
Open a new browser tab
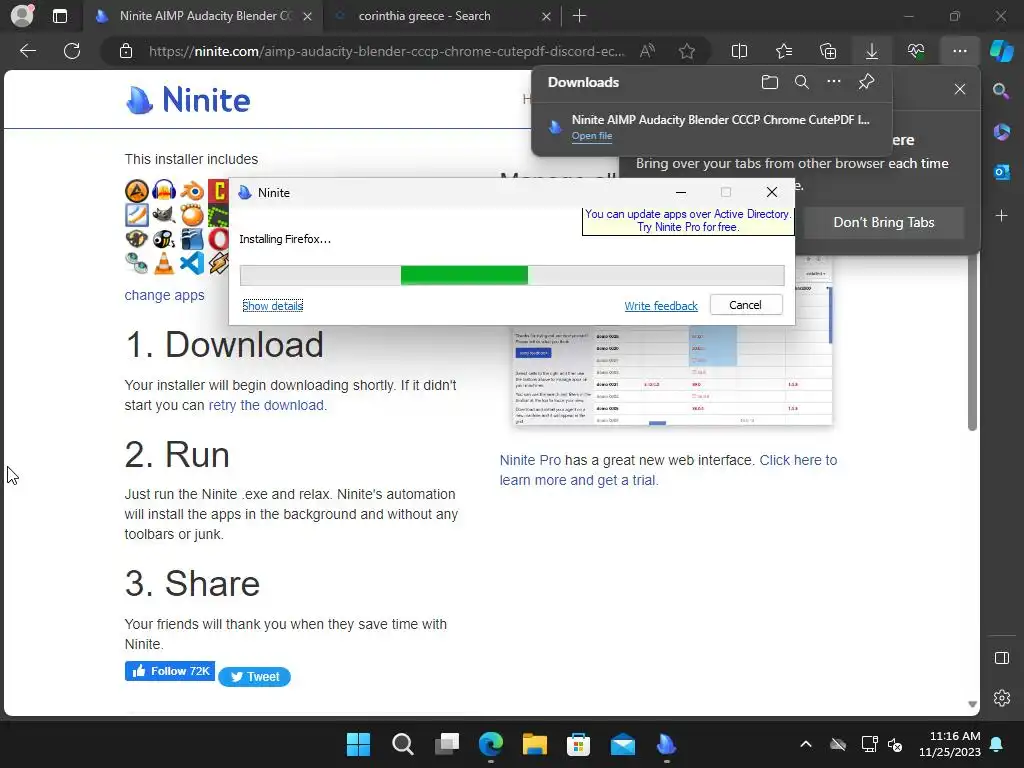point(579,16)
